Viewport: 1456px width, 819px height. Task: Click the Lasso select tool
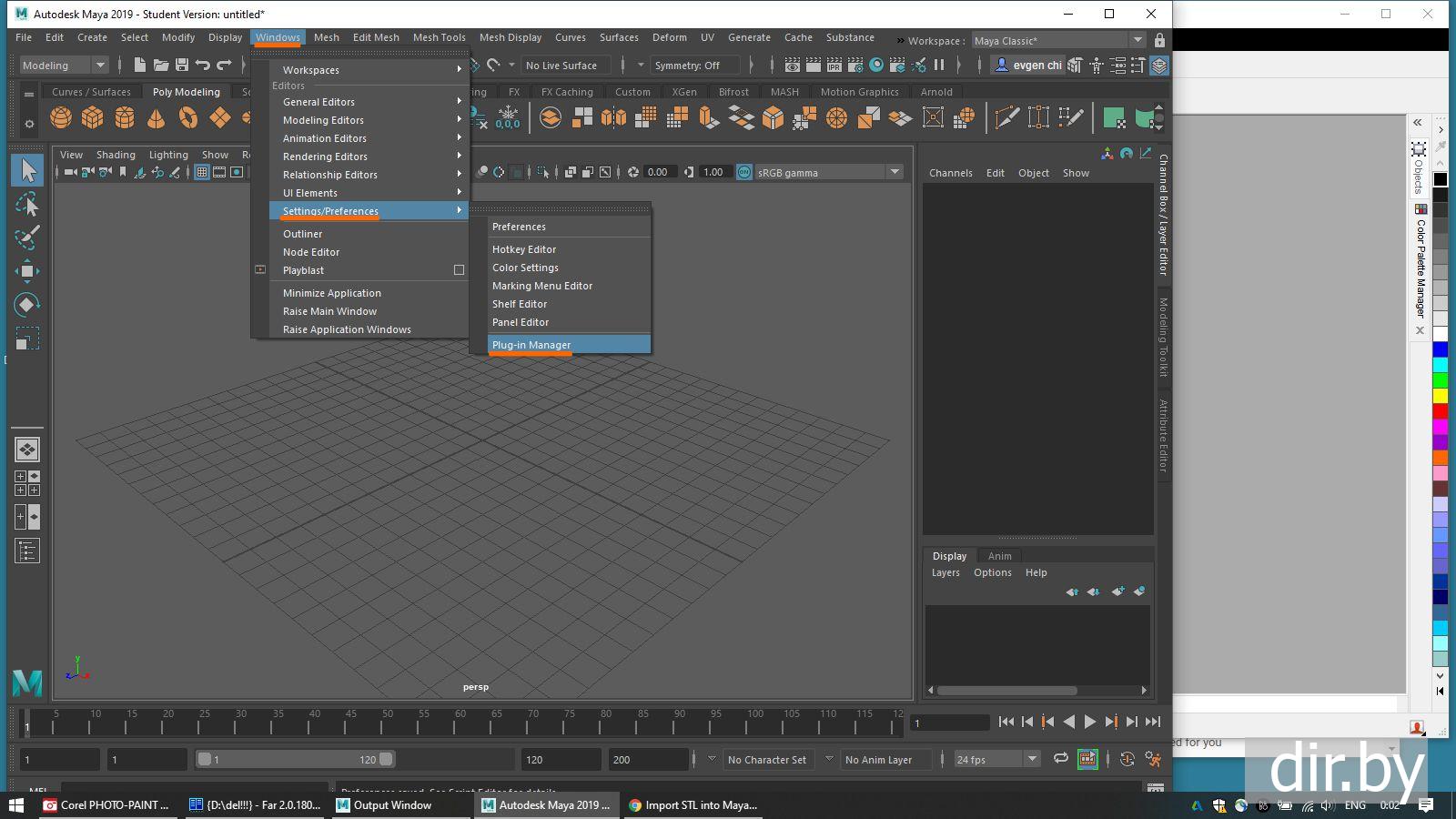coord(27,204)
